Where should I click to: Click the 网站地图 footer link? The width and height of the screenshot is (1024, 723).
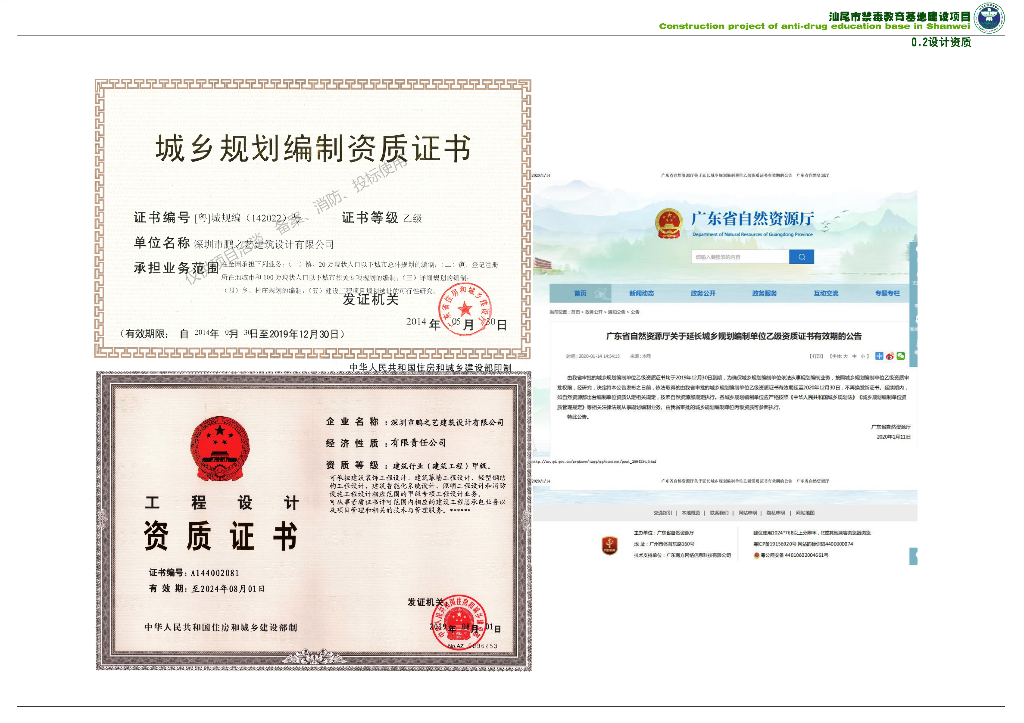pyautogui.click(x=805, y=513)
